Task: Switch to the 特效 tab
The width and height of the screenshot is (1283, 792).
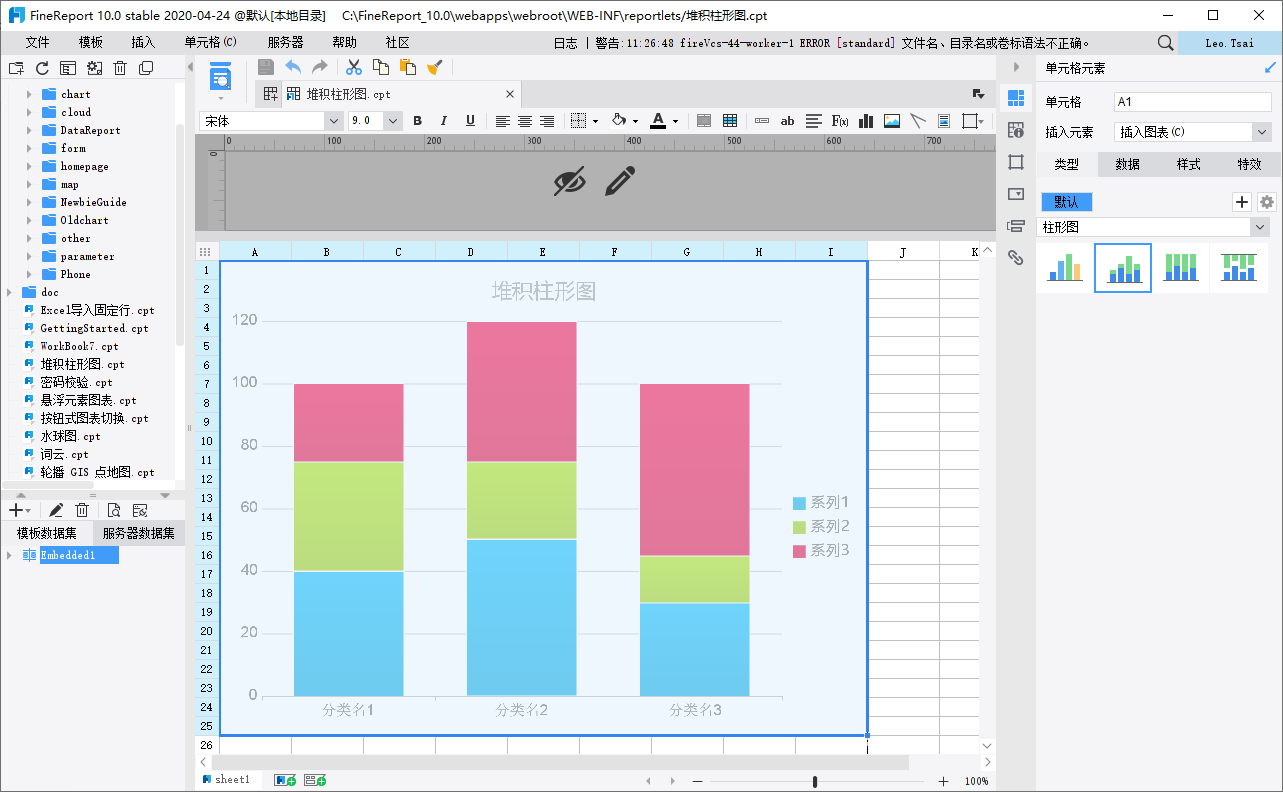Action: [1249, 164]
